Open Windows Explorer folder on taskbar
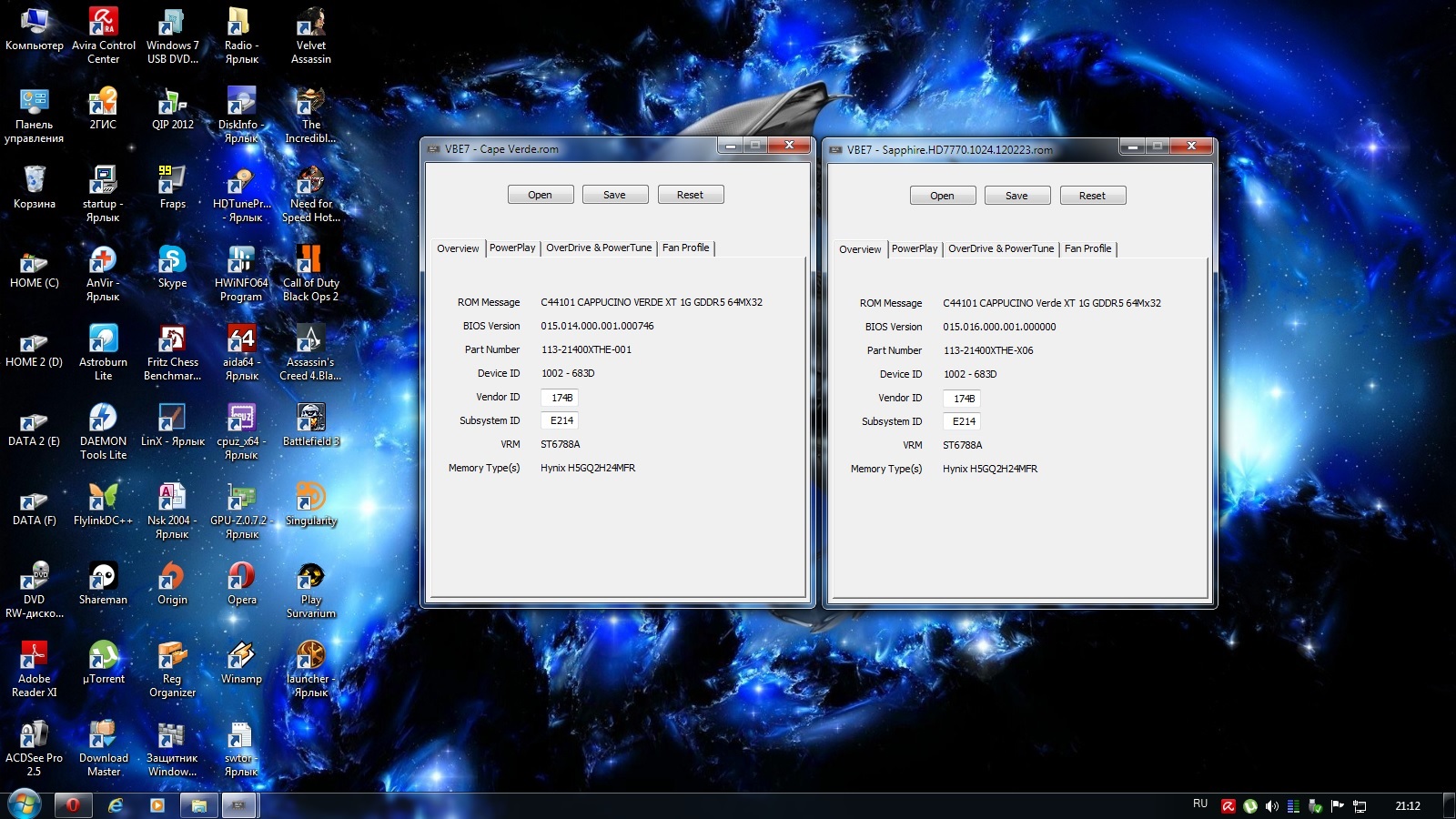The height and width of the screenshot is (819, 1456). (x=198, y=805)
